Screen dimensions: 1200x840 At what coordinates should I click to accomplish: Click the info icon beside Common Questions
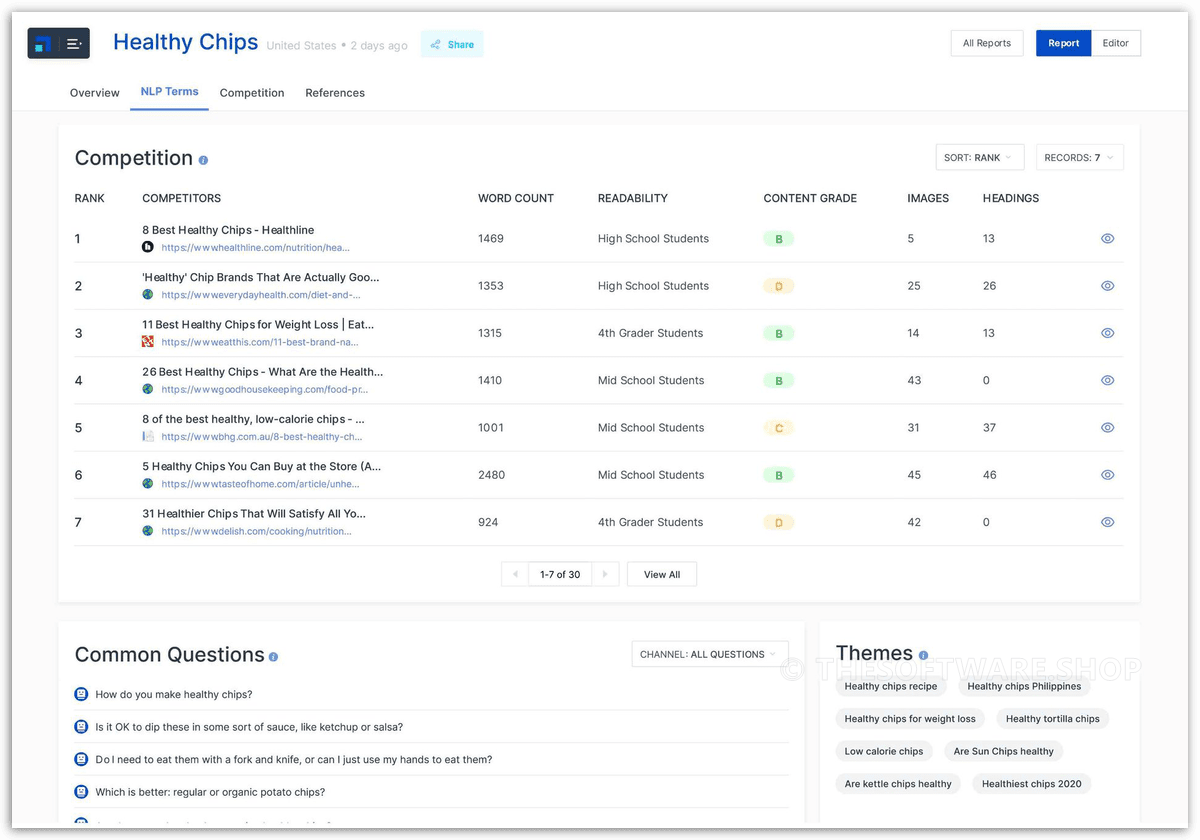coord(273,657)
